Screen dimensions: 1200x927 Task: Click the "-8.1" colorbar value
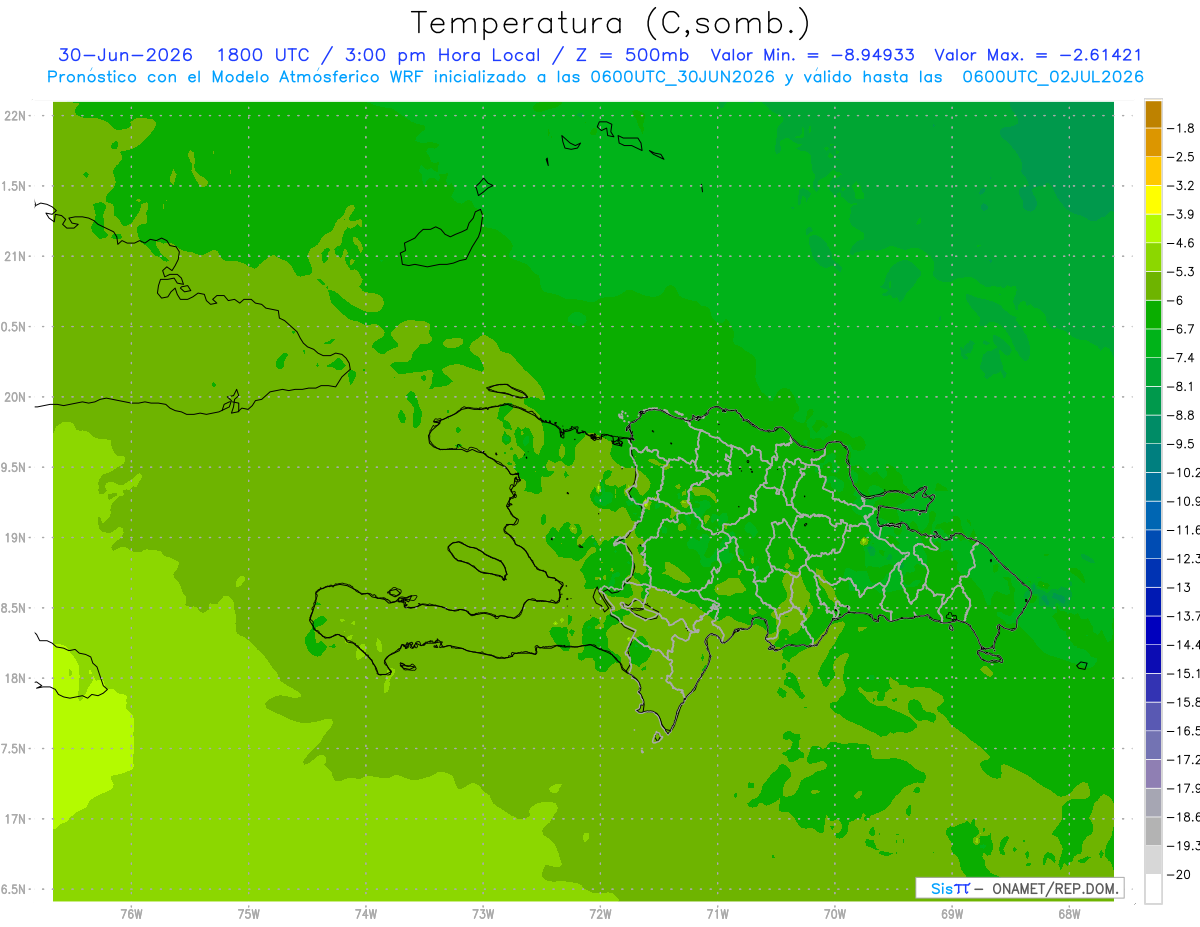(1182, 386)
